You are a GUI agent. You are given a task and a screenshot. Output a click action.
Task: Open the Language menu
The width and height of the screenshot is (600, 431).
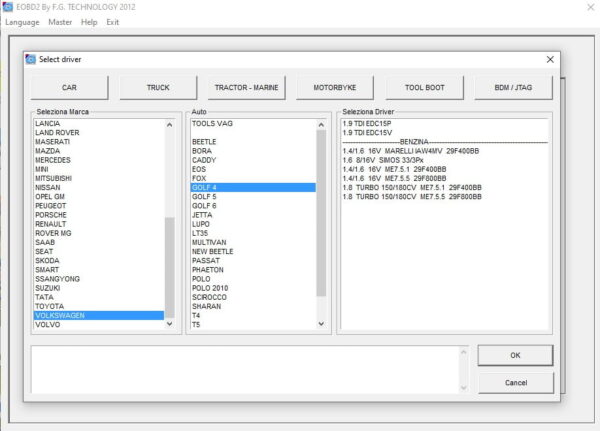(22, 22)
